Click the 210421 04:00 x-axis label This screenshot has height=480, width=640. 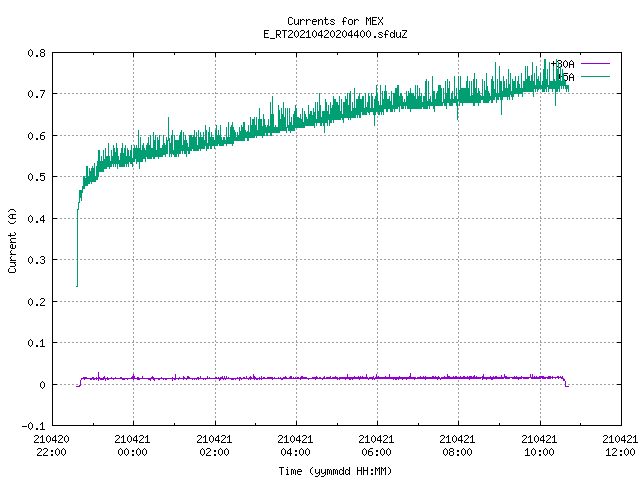[x=296, y=446]
